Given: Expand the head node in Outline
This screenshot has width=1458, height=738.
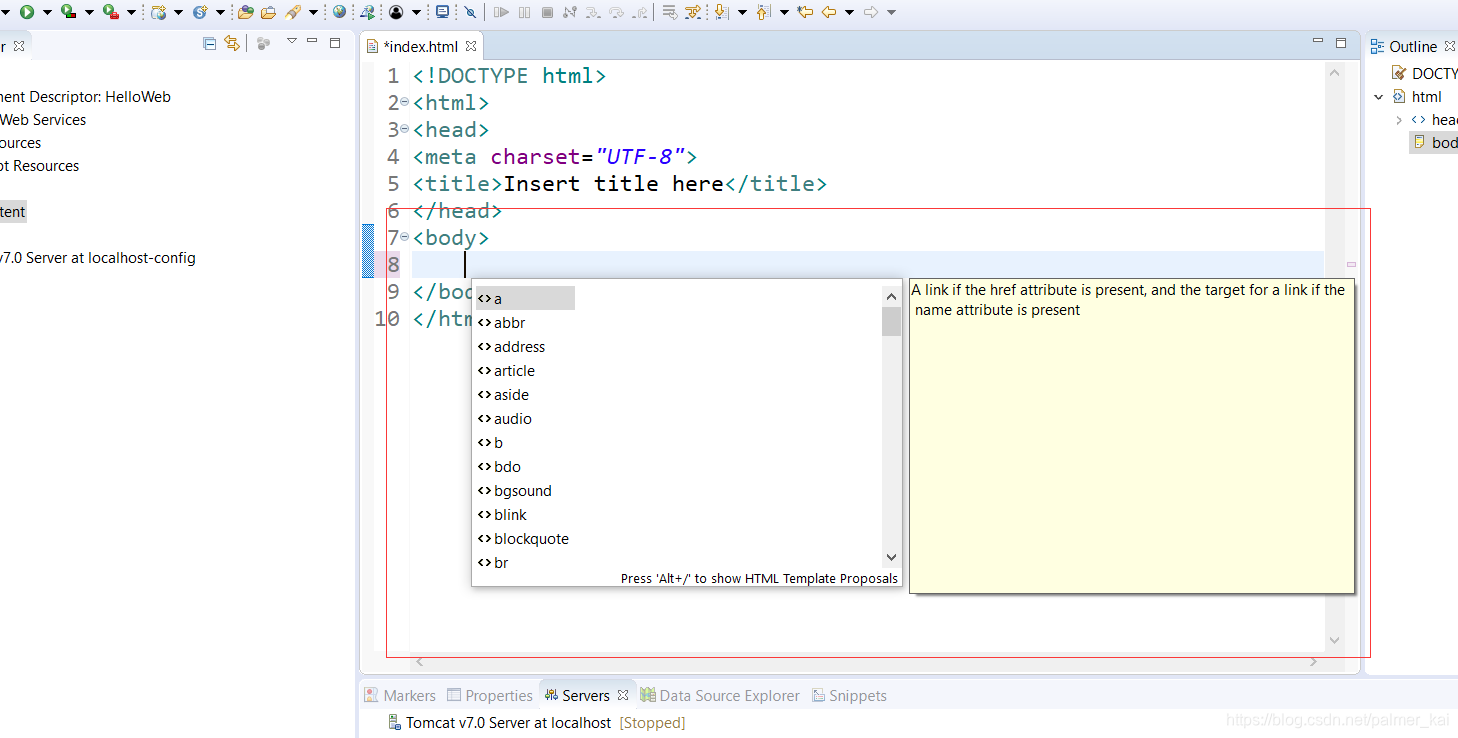Looking at the screenshot, I should (1399, 120).
